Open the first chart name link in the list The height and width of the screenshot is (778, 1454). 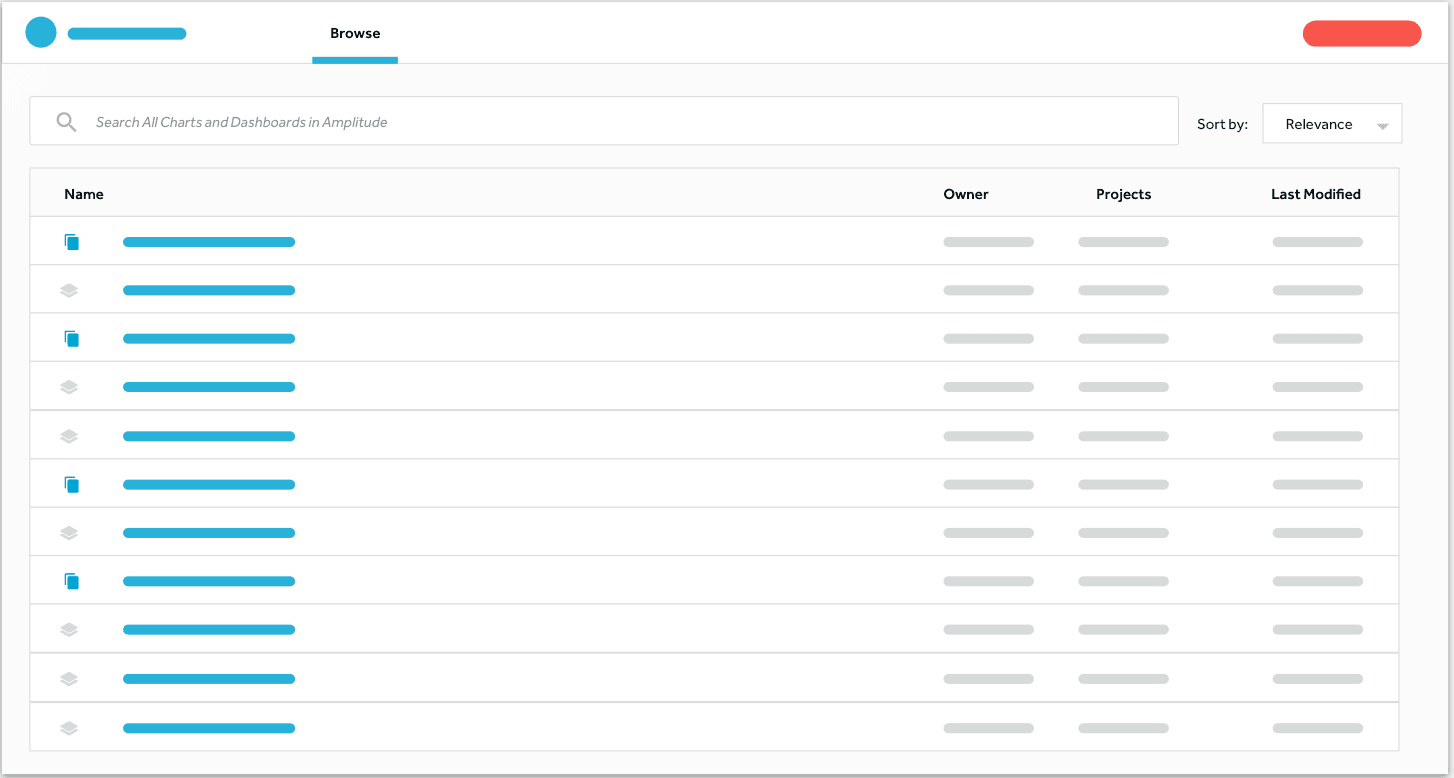209,241
